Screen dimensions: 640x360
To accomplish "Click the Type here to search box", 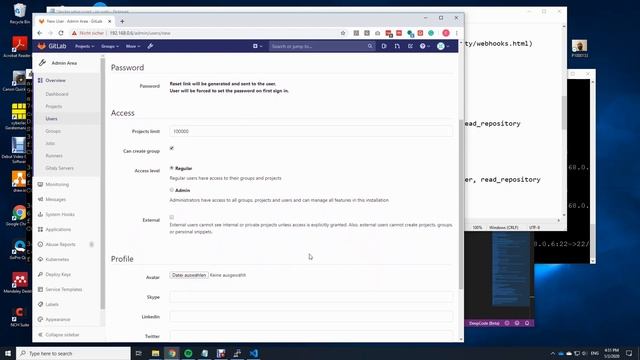I will click(73, 353).
